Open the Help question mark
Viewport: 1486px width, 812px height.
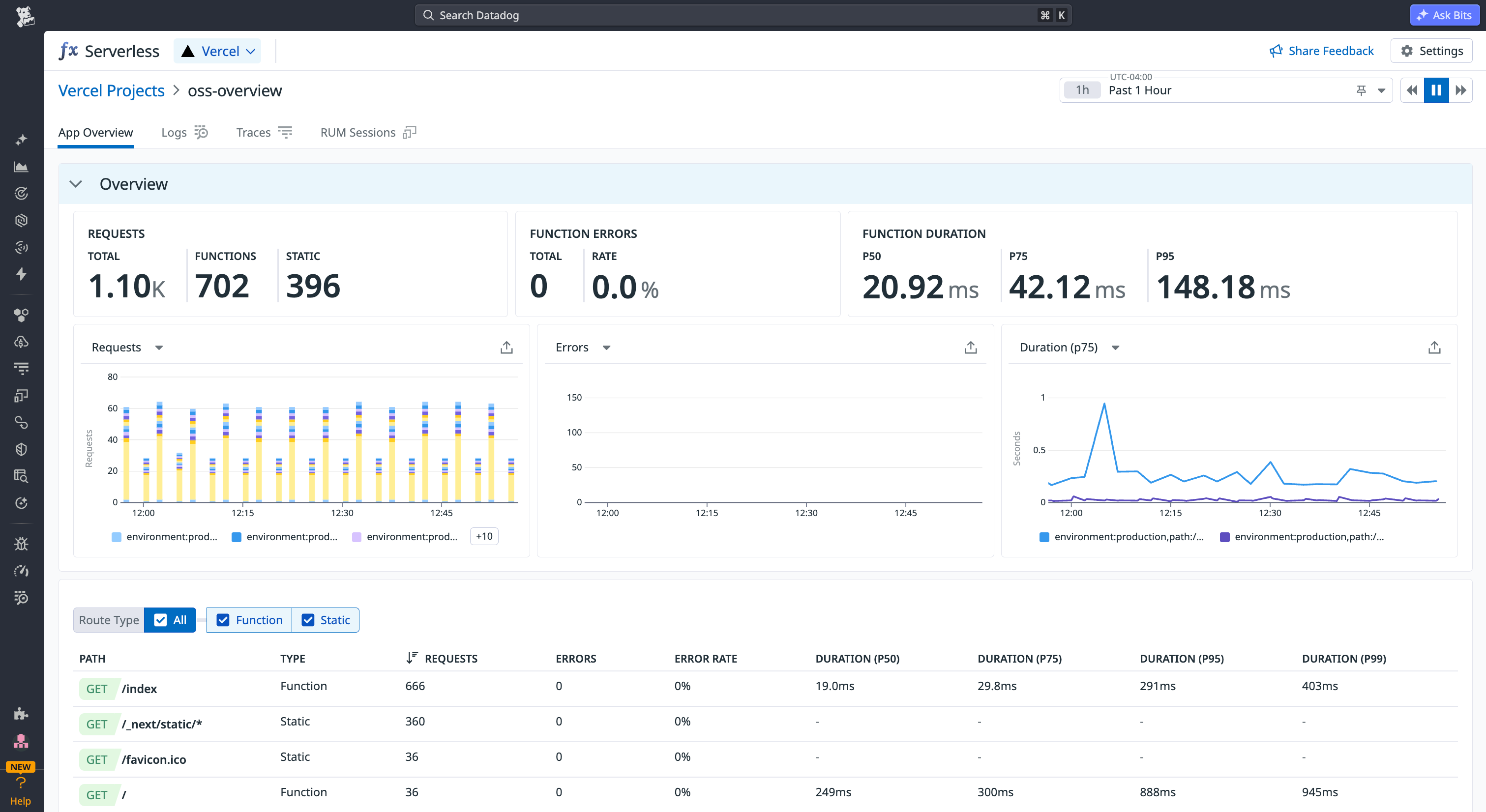point(21,783)
